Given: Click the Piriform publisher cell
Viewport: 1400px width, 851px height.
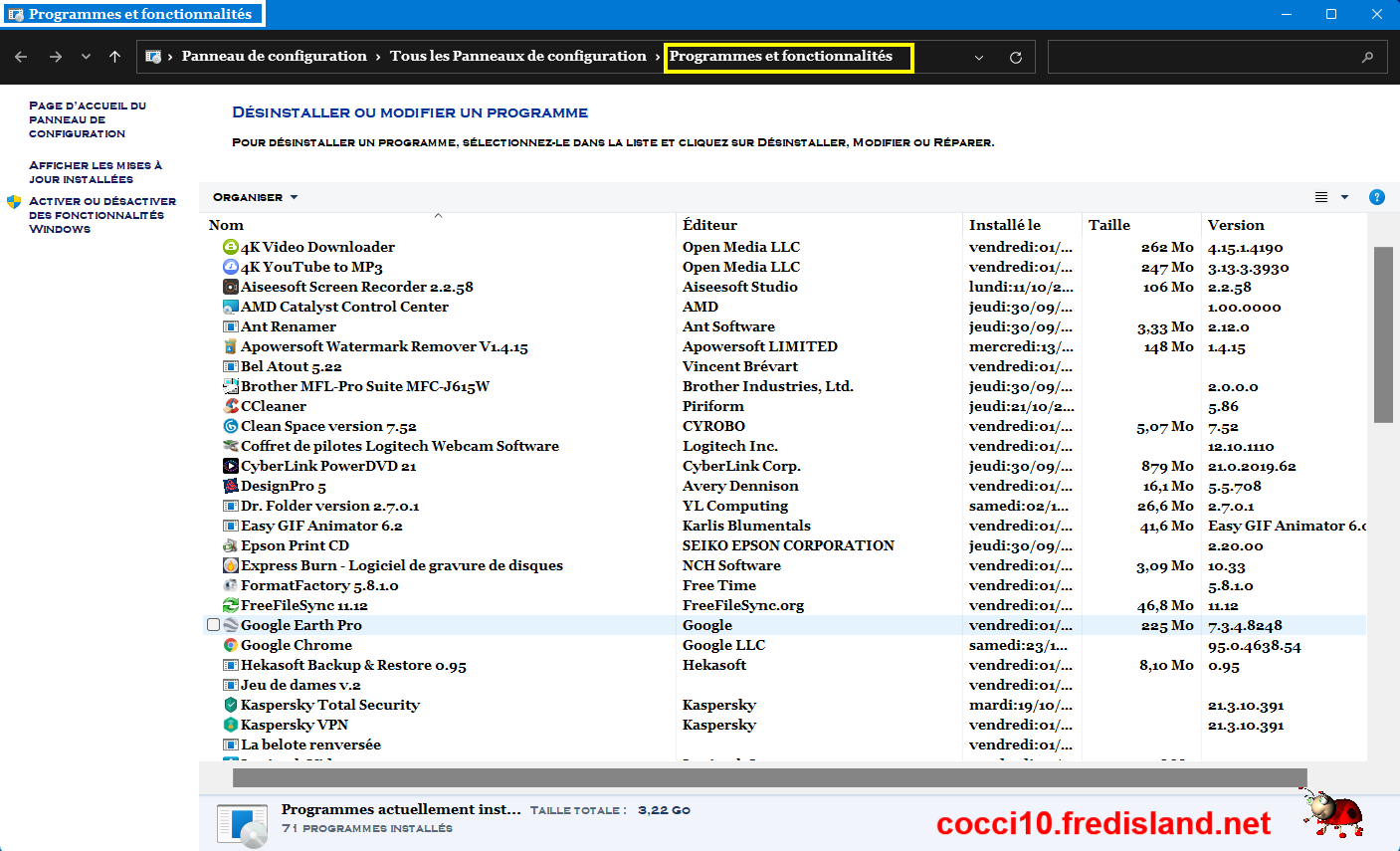Looking at the screenshot, I should [x=713, y=406].
